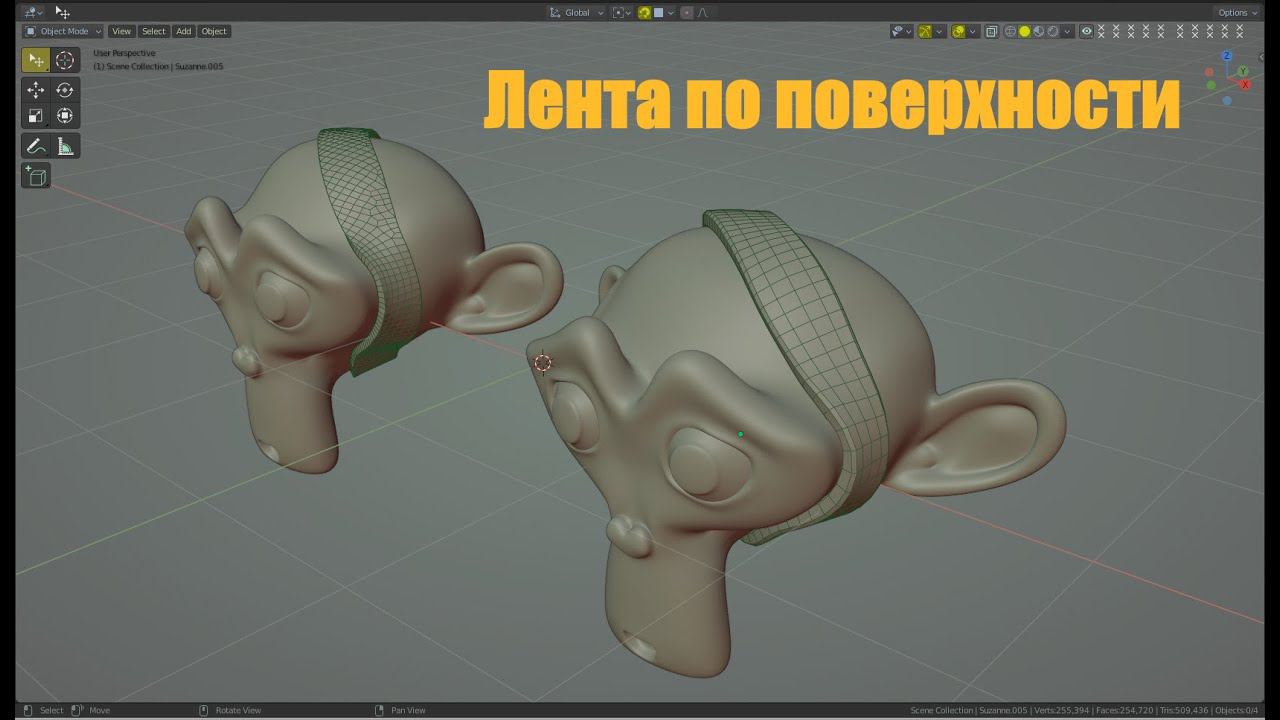
Task: Open the View menu
Action: (x=121, y=31)
